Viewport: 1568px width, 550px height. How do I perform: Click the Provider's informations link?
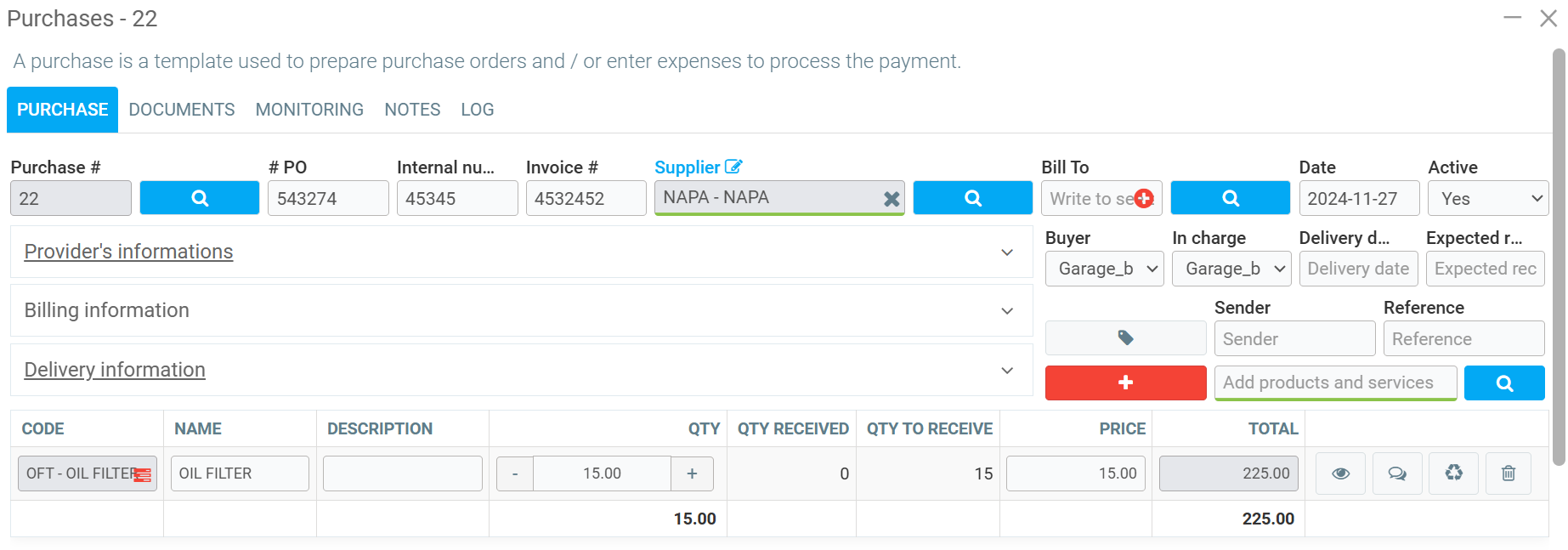pyautogui.click(x=128, y=252)
